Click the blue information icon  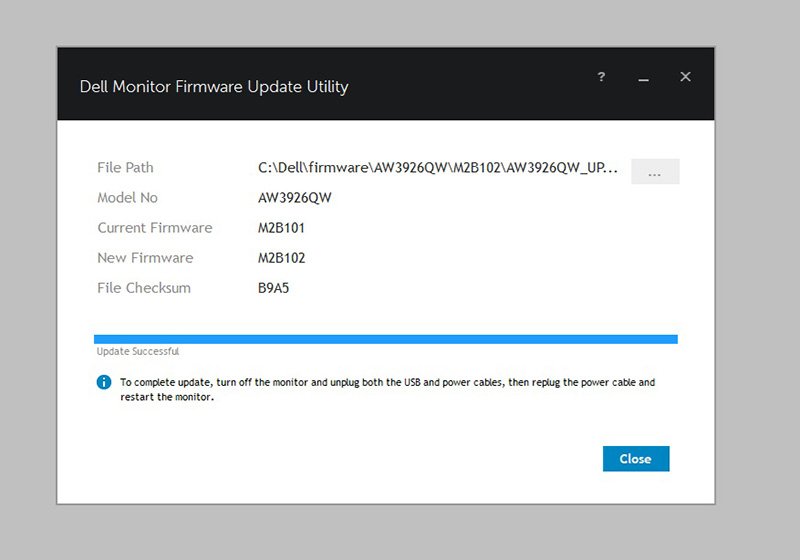104,382
